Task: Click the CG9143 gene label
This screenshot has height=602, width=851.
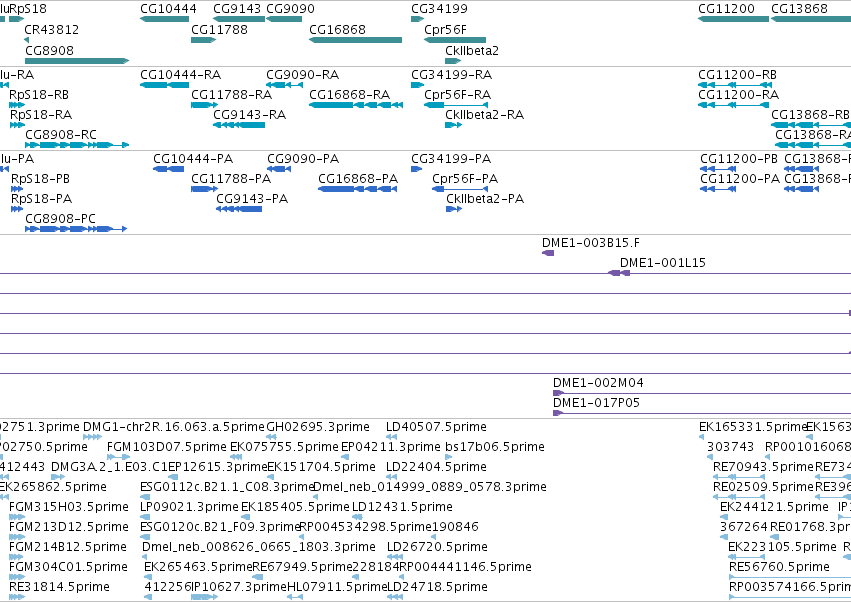Action: click(x=237, y=9)
